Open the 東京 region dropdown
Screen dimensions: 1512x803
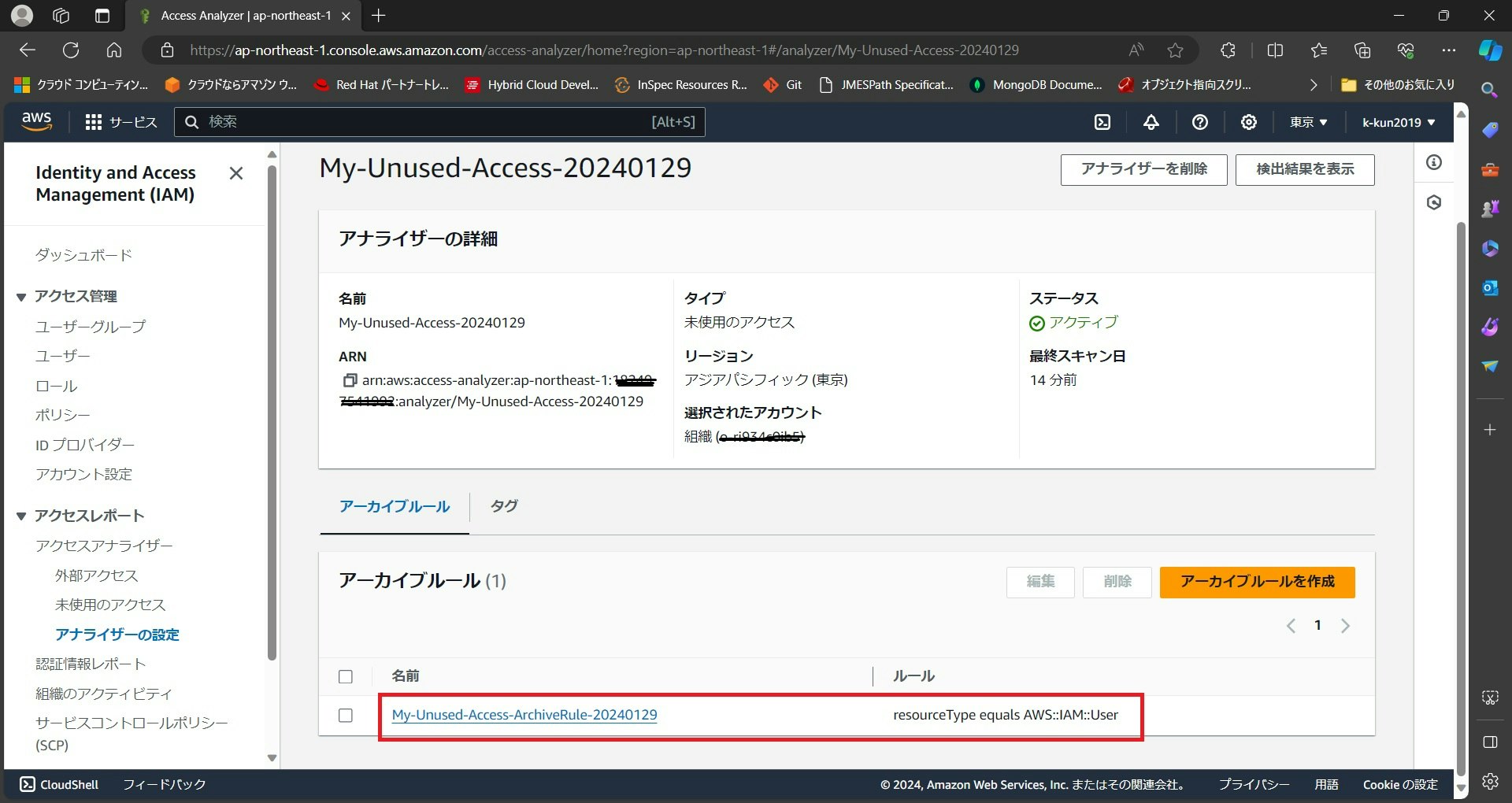1308,122
